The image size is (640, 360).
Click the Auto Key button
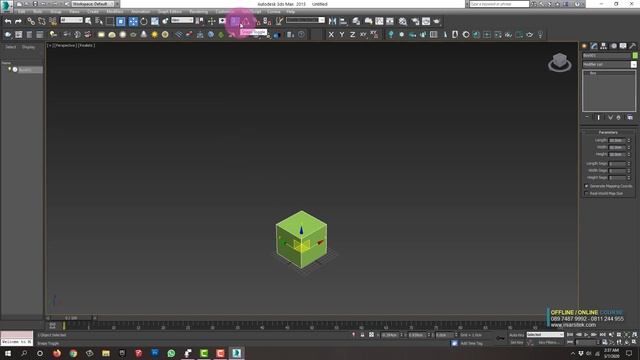516,335
